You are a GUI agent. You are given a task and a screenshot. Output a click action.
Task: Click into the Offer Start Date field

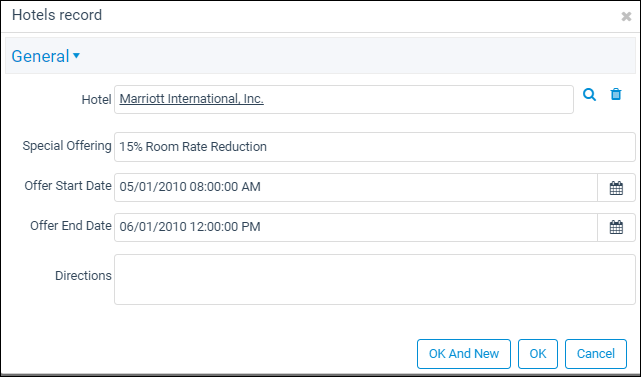pos(356,188)
